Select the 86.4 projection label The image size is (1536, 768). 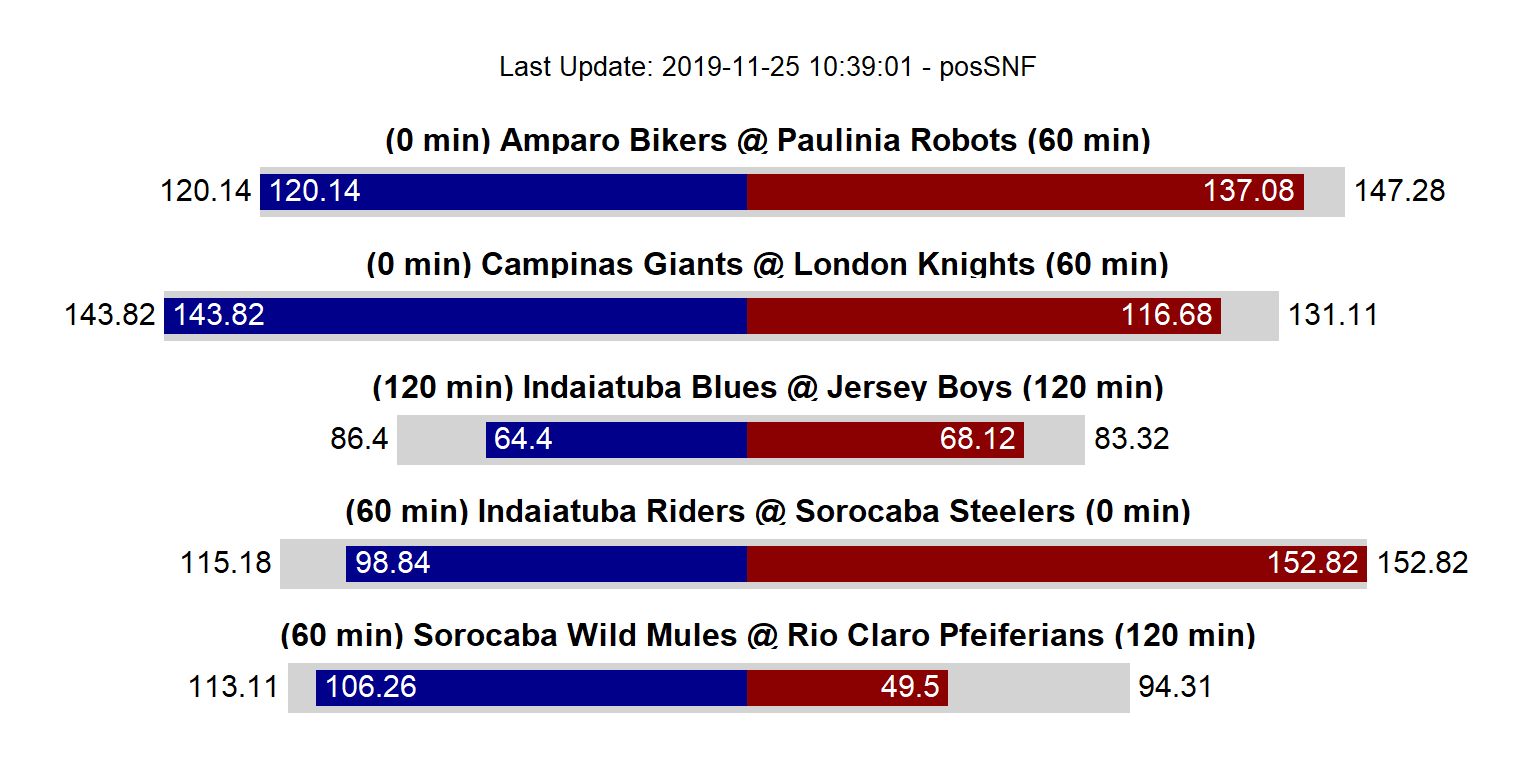359,439
